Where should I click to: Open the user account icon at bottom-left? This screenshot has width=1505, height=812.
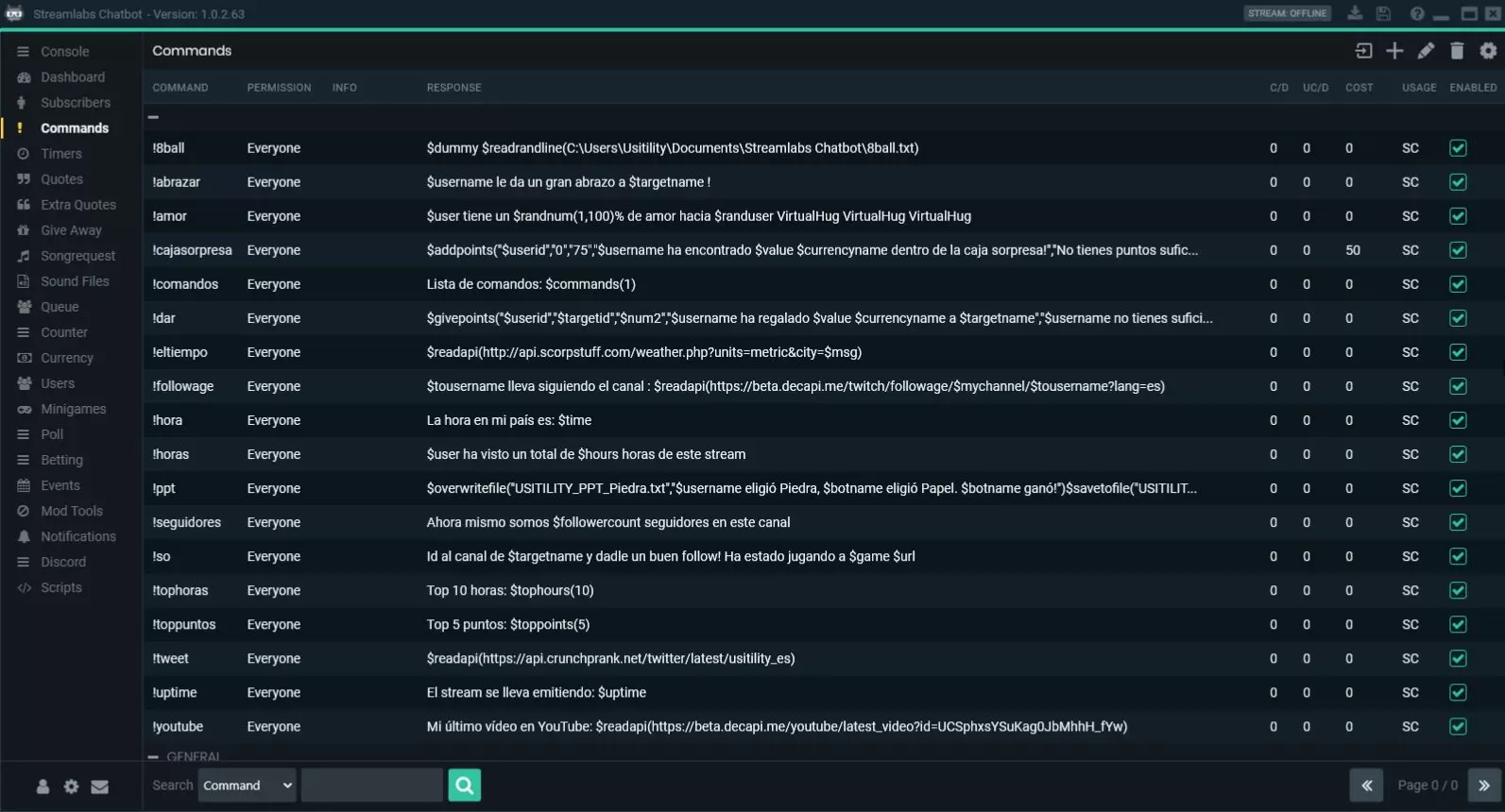point(43,787)
